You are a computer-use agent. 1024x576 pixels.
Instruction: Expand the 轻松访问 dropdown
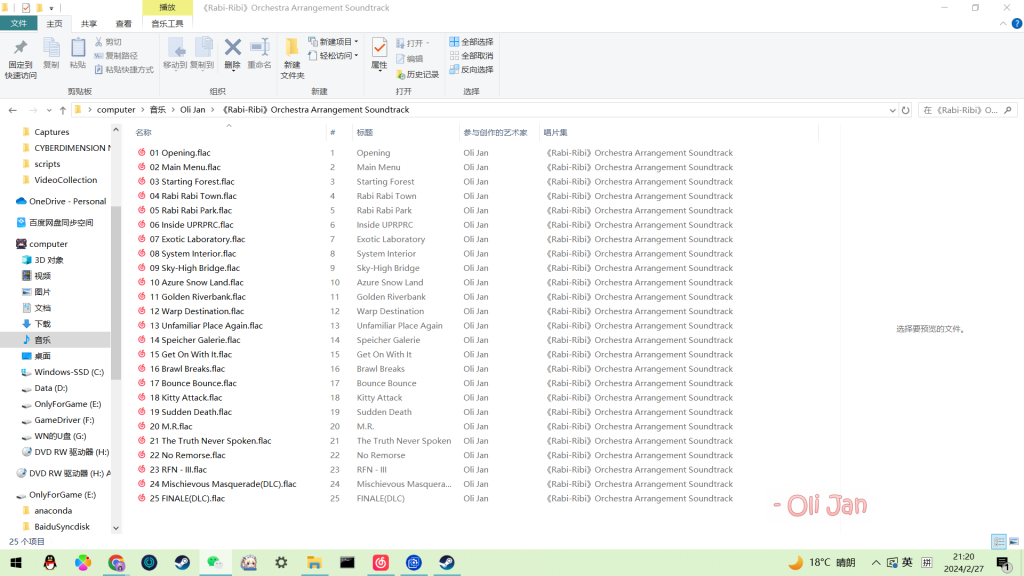pyautogui.click(x=333, y=56)
